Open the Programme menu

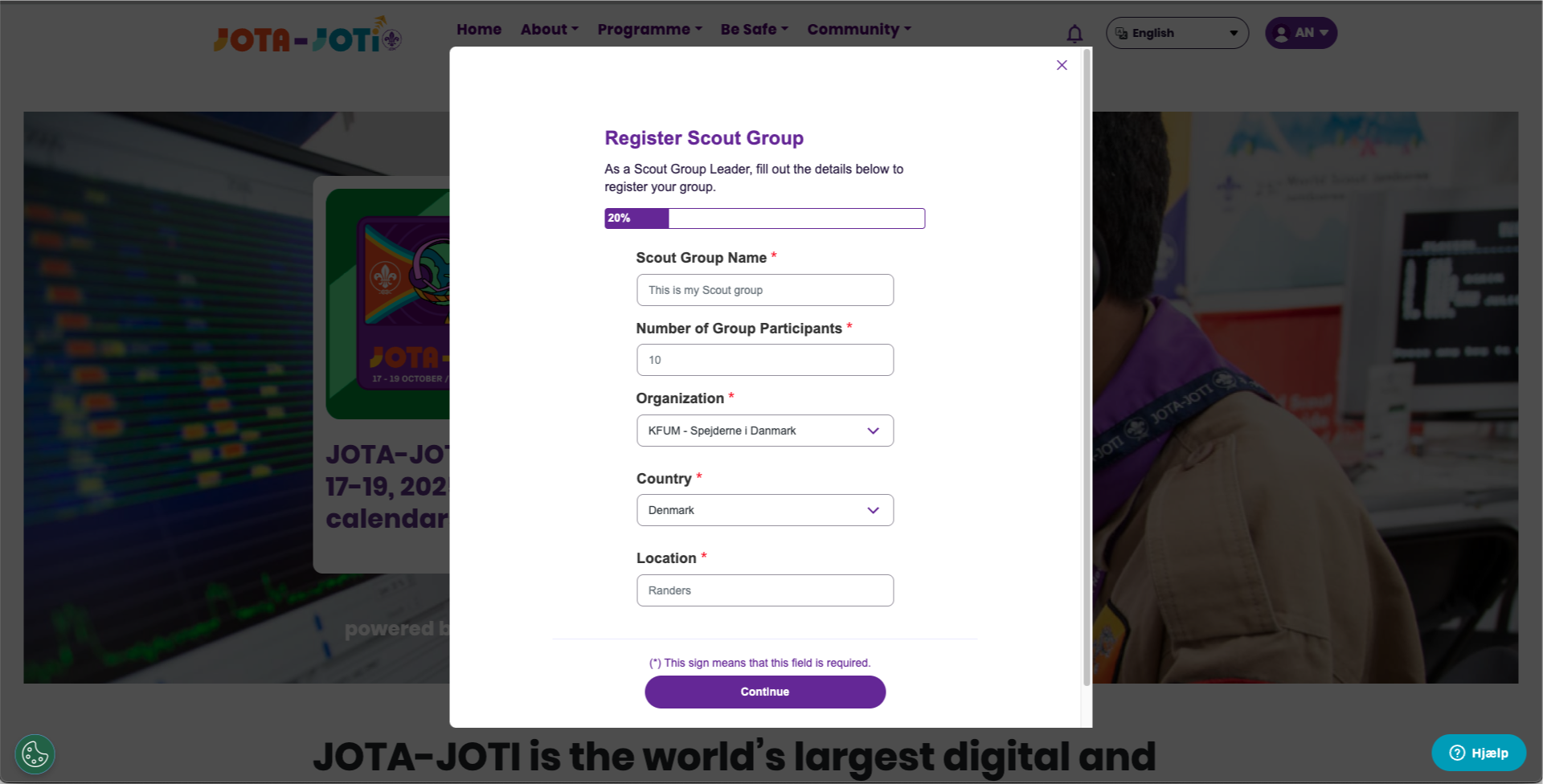650,29
